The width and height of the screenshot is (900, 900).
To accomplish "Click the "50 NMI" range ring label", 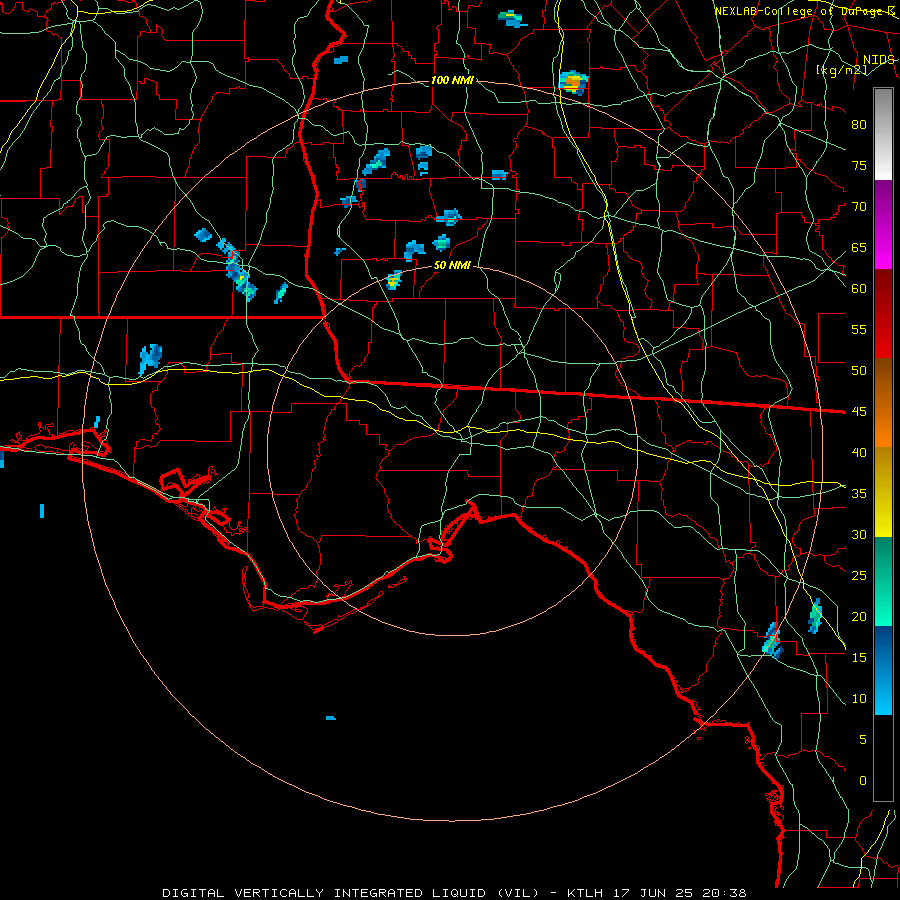I will (x=452, y=265).
